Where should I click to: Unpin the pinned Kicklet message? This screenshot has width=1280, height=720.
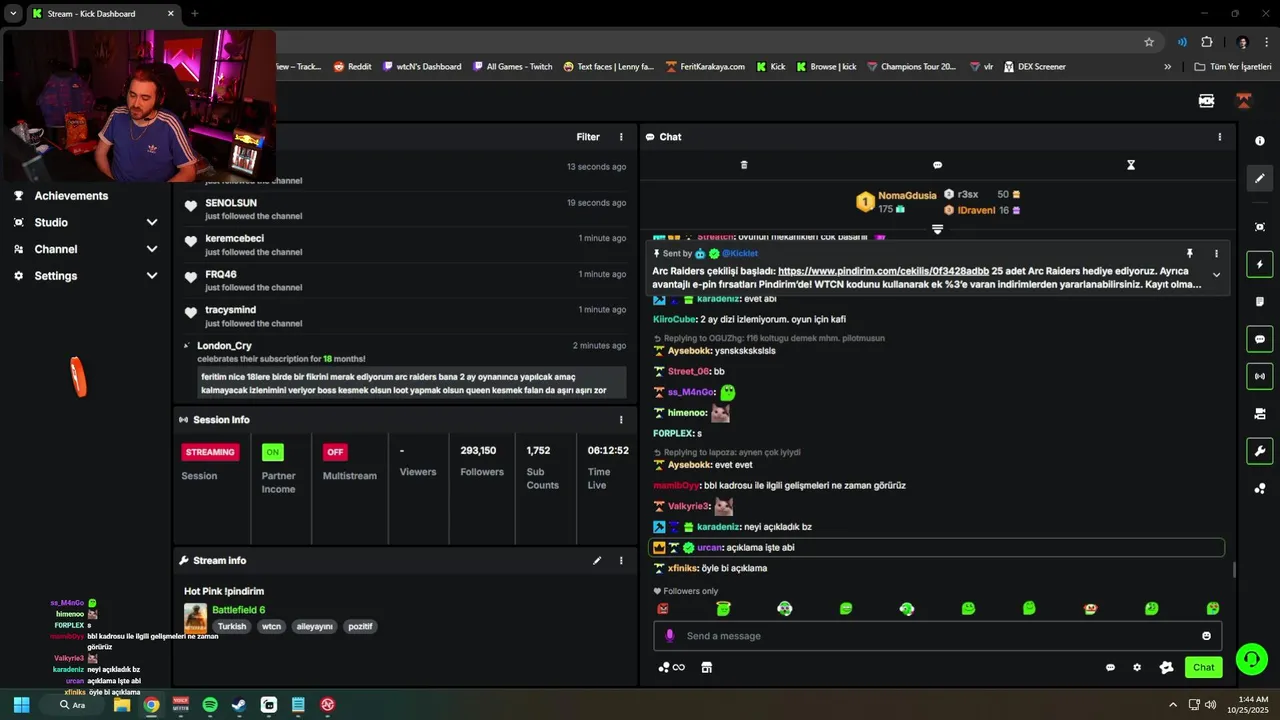tap(1189, 254)
